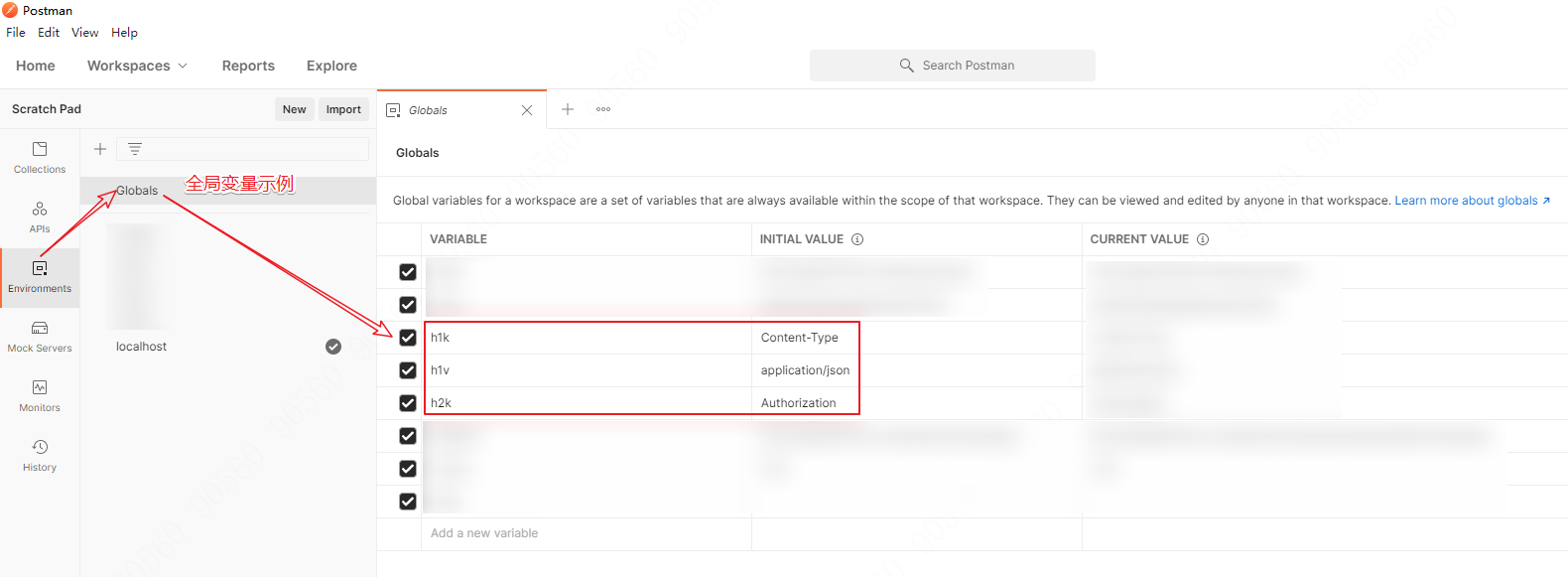The height and width of the screenshot is (577, 1568).
Task: Click the Initial Value info icon
Action: (x=857, y=239)
